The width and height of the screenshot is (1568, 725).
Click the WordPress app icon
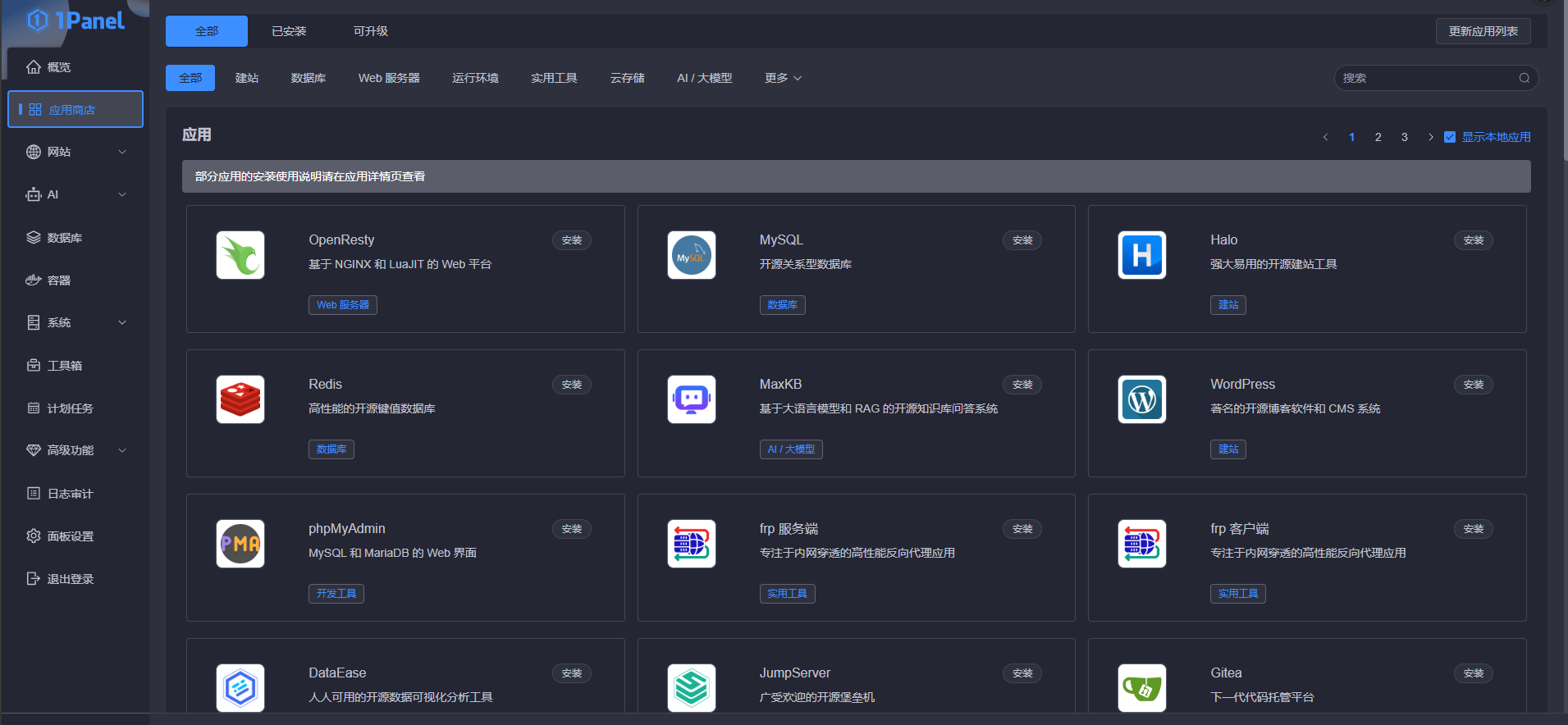coord(1142,399)
